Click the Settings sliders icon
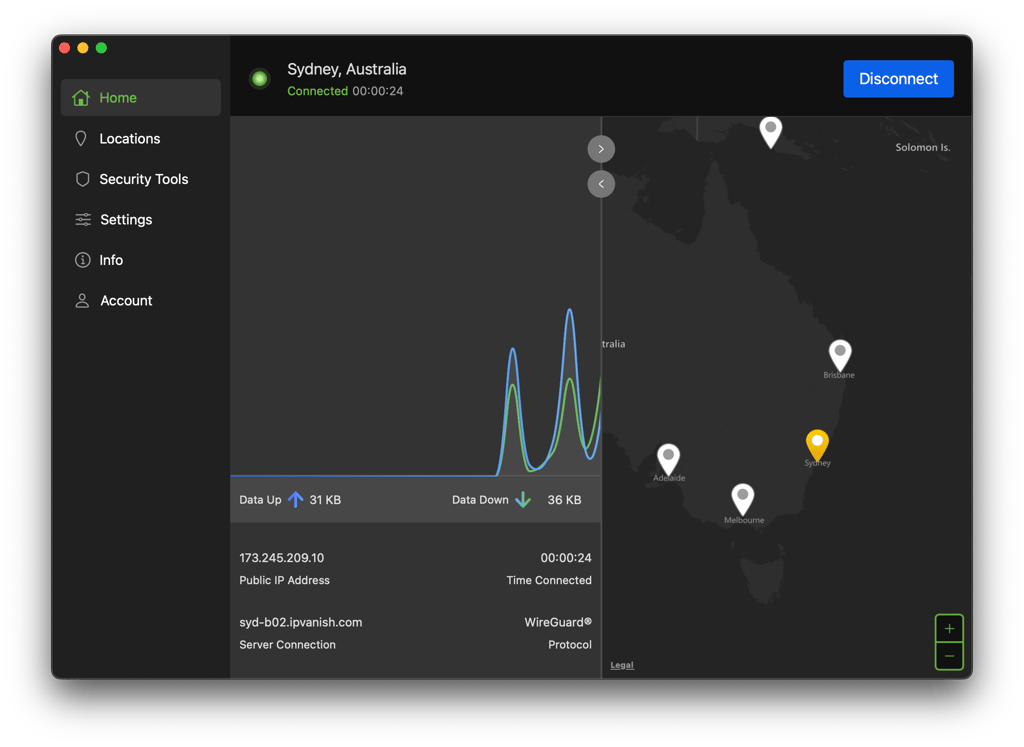 pyautogui.click(x=83, y=219)
